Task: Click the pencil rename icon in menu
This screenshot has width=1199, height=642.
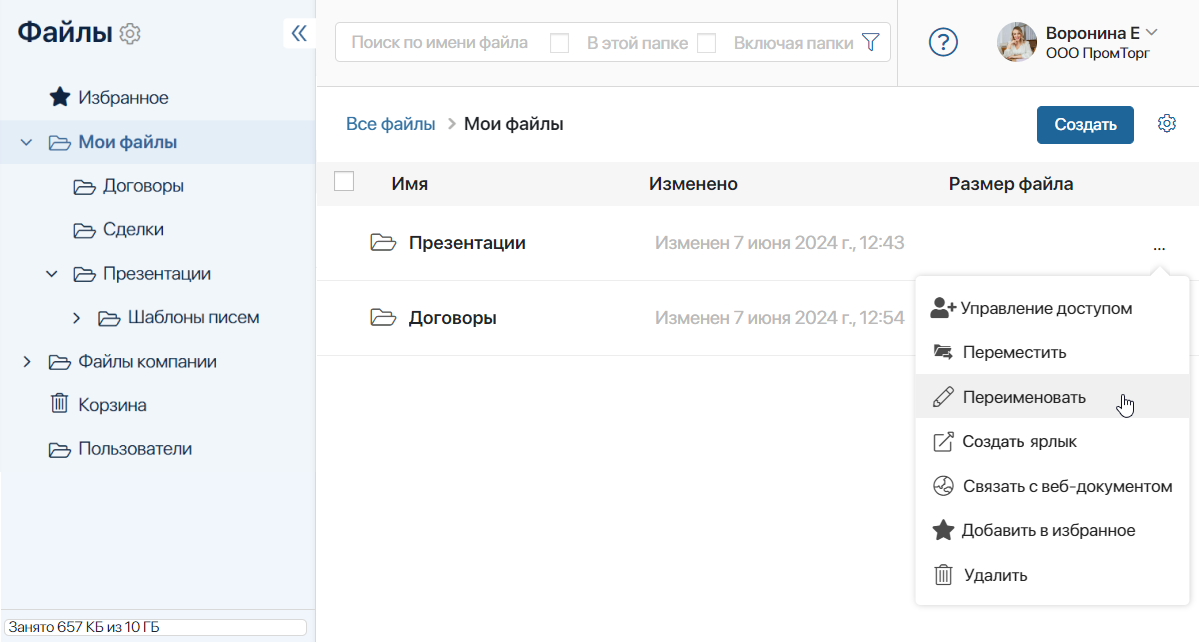Action: pos(943,397)
